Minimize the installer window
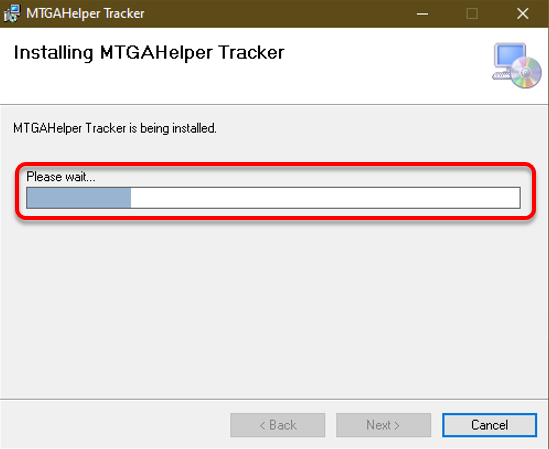549x449 pixels. pos(422,14)
